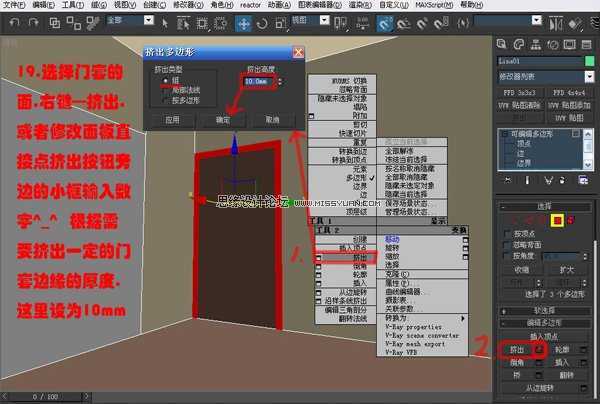
Task: Click Remove Modifier trash icon
Action: pyautogui.click(x=562, y=180)
